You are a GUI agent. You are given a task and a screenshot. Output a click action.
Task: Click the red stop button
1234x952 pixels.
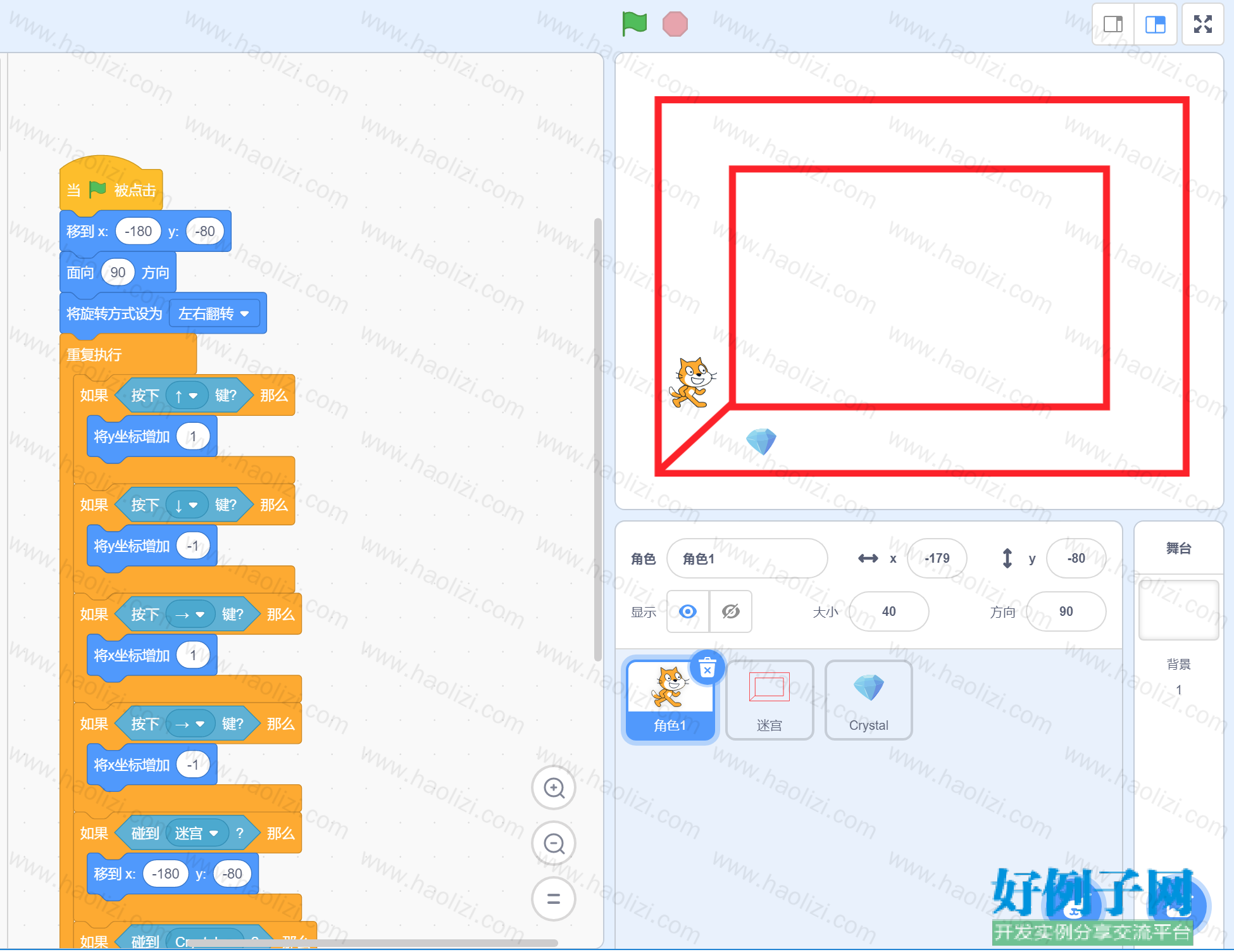point(675,24)
